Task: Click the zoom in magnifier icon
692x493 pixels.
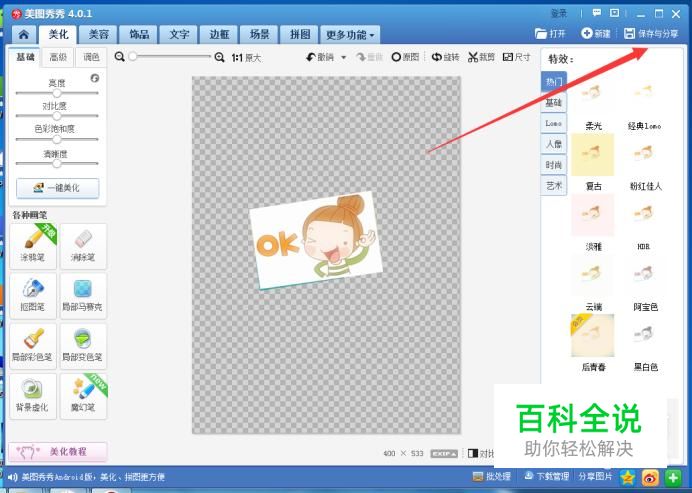Action: 219,57
